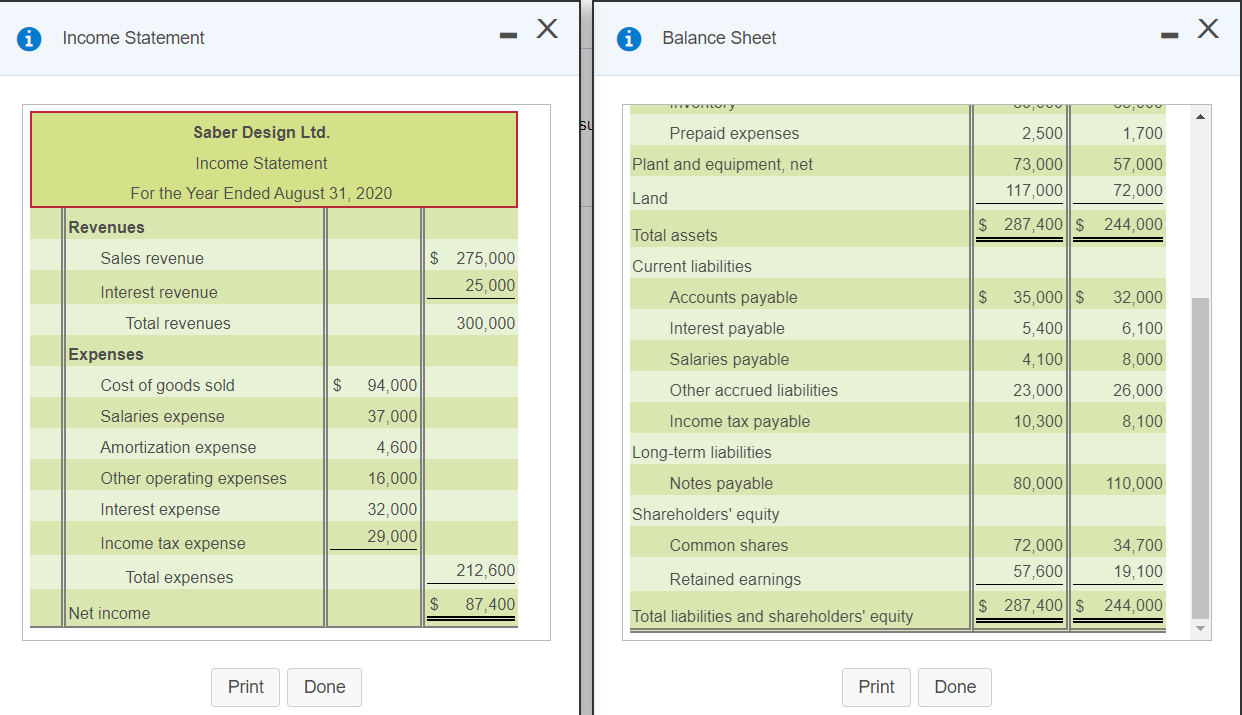Close the Balance Sheet window
This screenshot has height=715, width=1242.
coord(1207,29)
